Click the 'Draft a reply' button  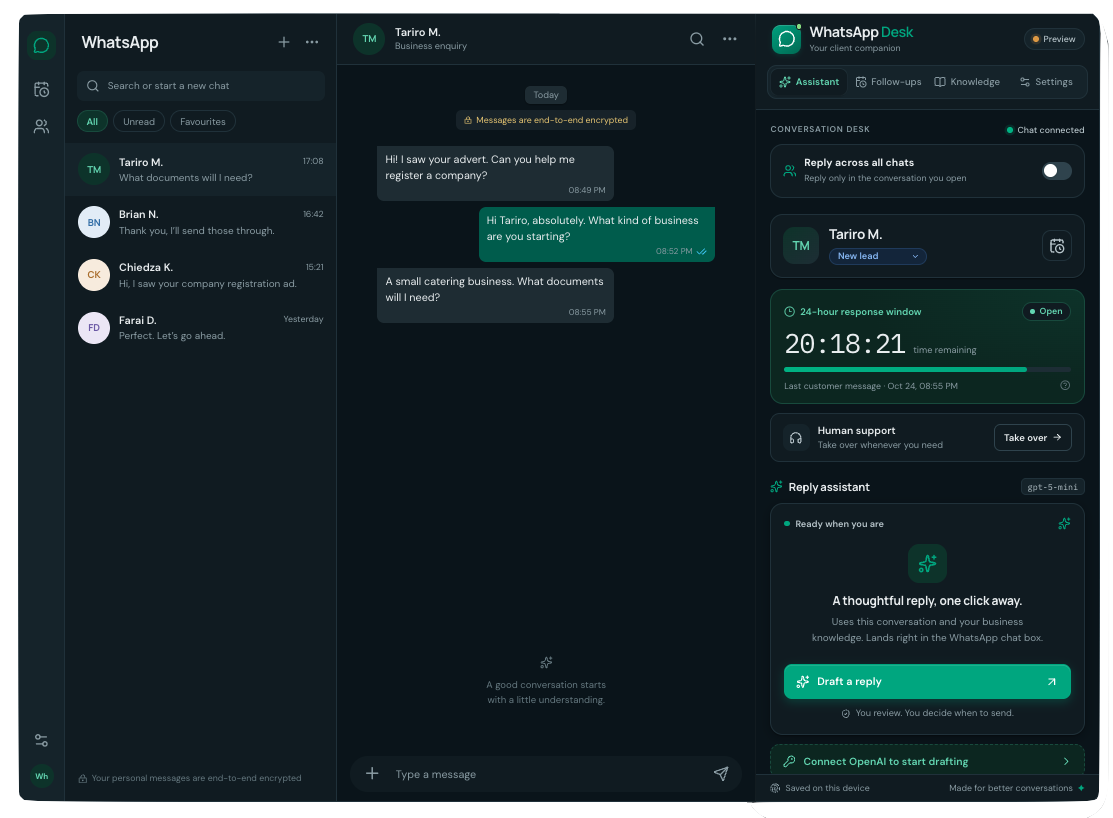(927, 682)
